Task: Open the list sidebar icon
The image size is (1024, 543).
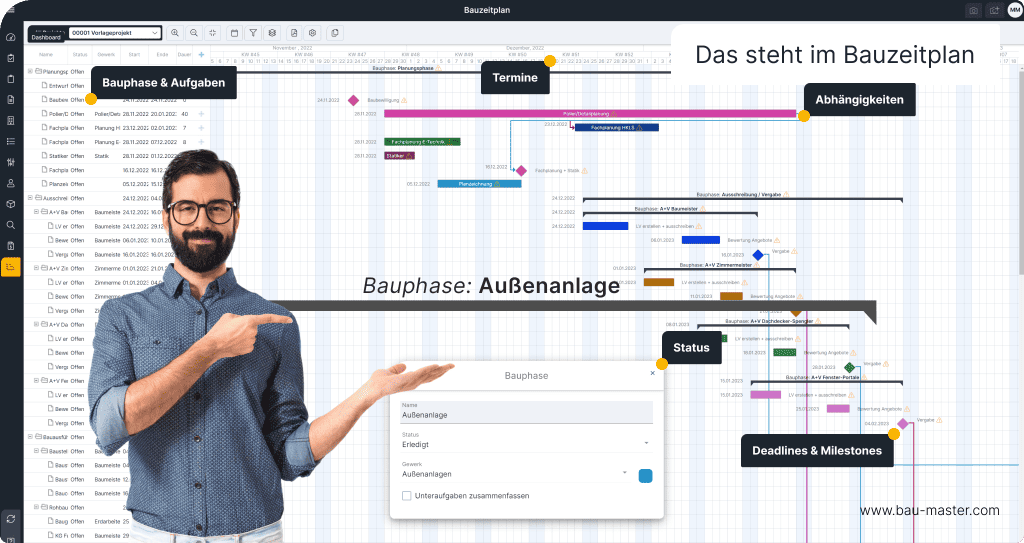Action: pos(10,141)
